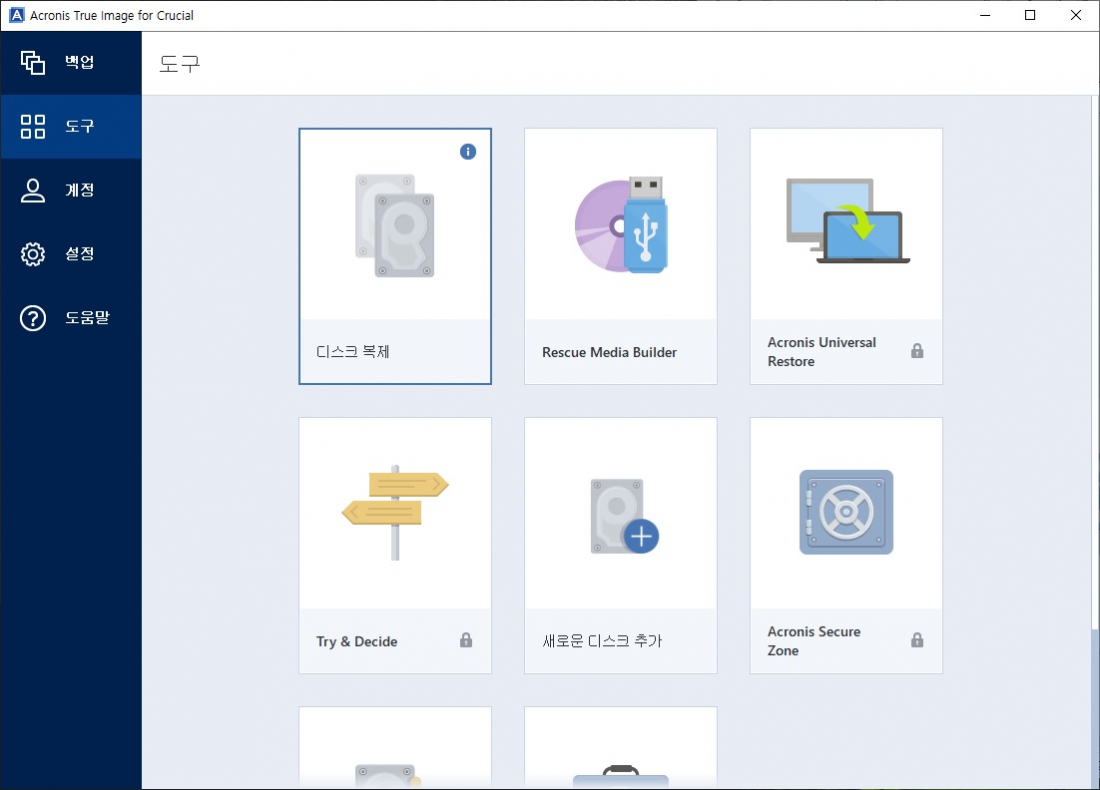This screenshot has width=1100, height=790.
Task: Click the Acronis Secure Zone label
Action: click(814, 641)
